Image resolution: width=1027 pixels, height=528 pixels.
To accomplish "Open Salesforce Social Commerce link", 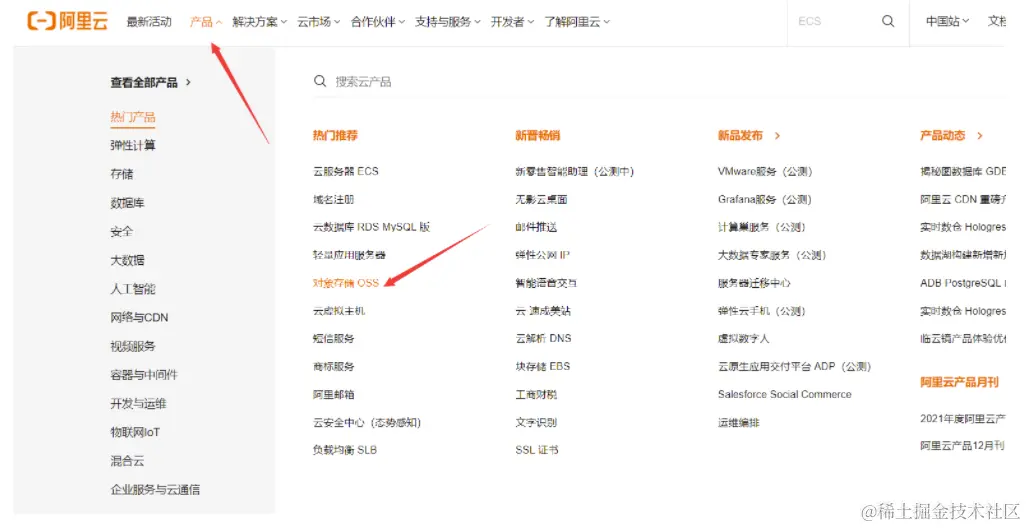I will (x=785, y=394).
